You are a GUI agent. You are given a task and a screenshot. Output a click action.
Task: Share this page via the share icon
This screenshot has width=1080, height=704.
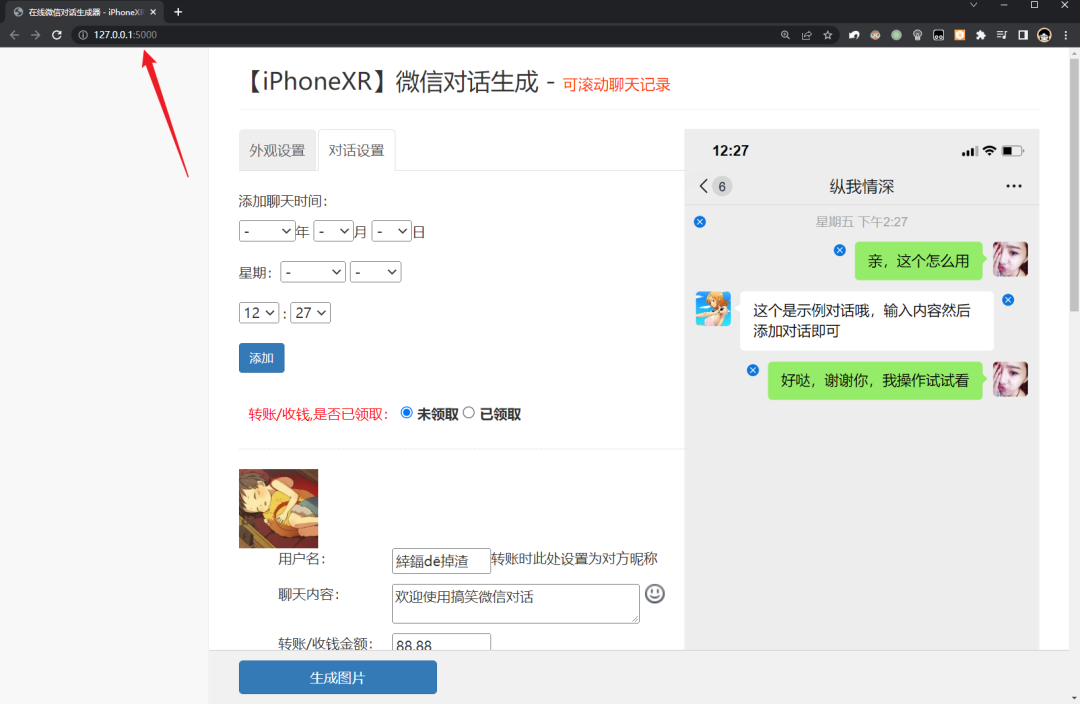tap(807, 34)
